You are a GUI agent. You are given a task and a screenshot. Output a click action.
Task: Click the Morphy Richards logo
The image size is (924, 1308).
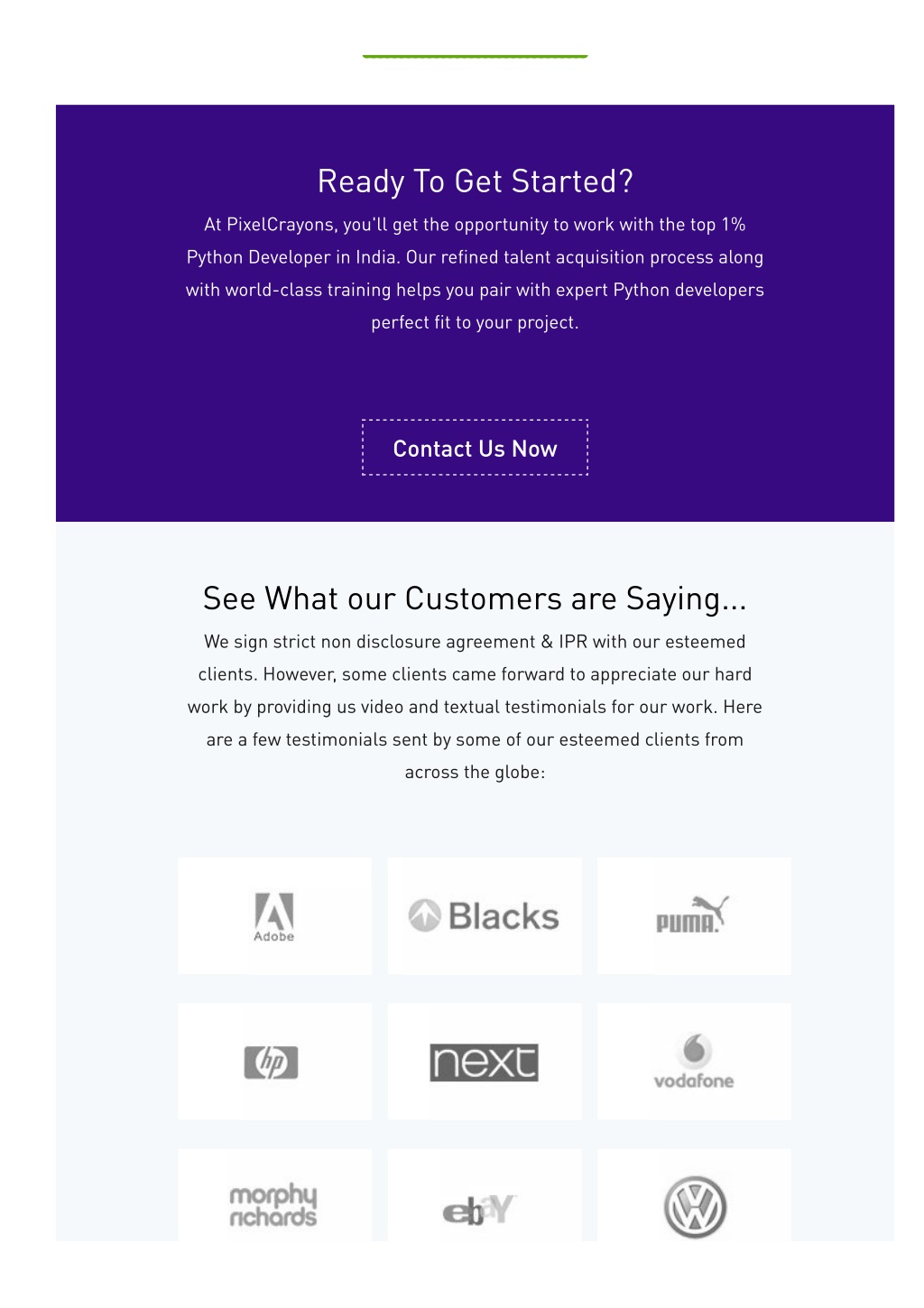(x=273, y=1206)
